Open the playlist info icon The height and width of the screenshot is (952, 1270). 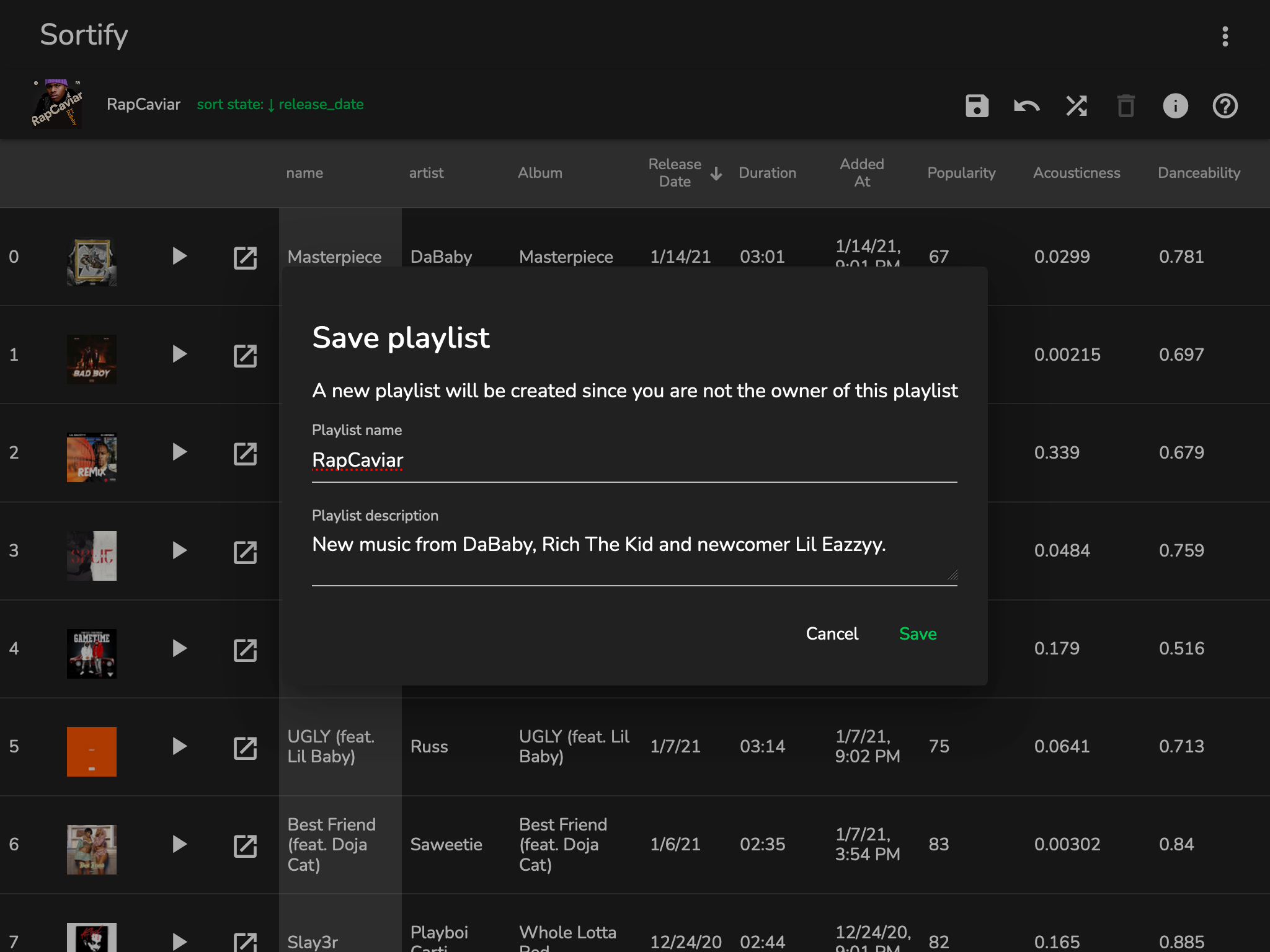pyautogui.click(x=1175, y=106)
